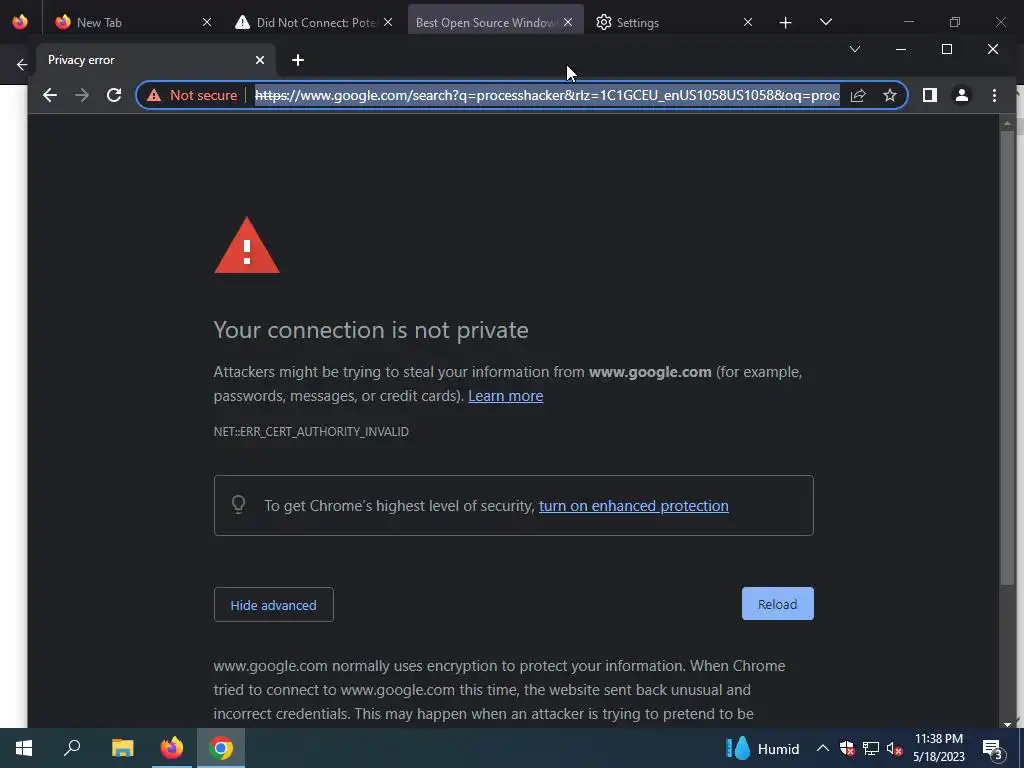Click the Not secure warning indicator

click(191, 95)
